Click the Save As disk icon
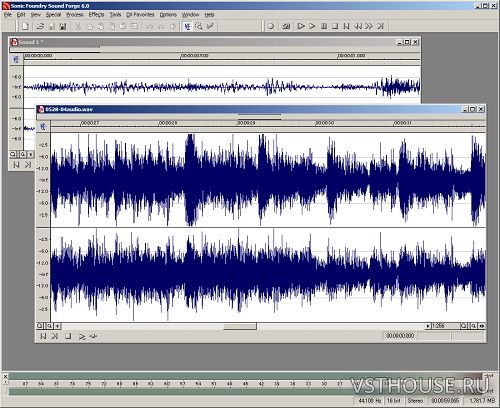Viewport: 500px width, 408px height. coord(63,26)
